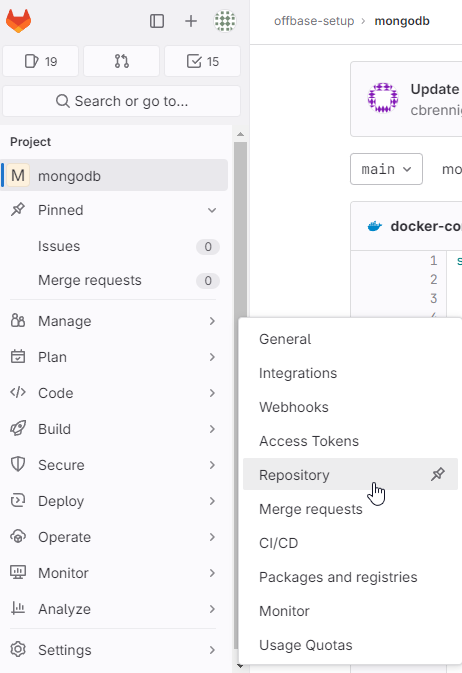
Task: Open Merge requests in the Settings flyout
Action: click(350, 509)
